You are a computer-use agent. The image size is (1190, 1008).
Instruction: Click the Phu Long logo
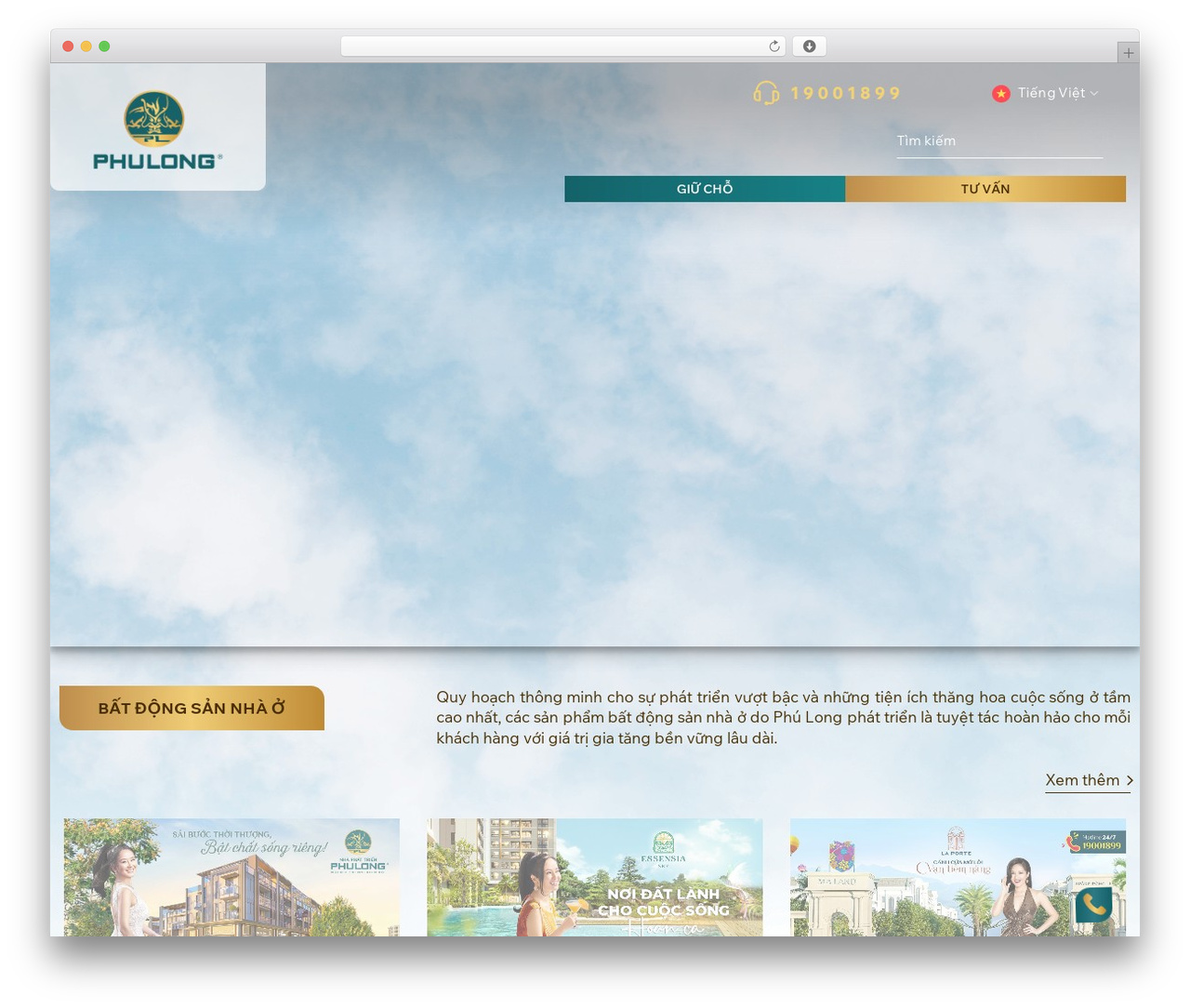[x=157, y=130]
